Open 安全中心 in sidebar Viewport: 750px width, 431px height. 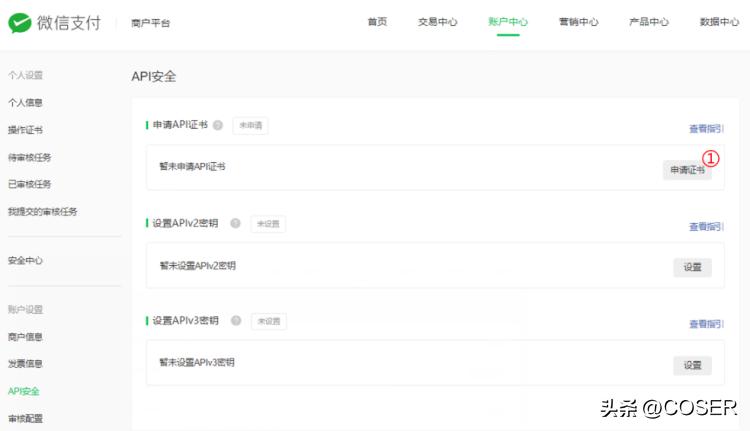point(25,261)
